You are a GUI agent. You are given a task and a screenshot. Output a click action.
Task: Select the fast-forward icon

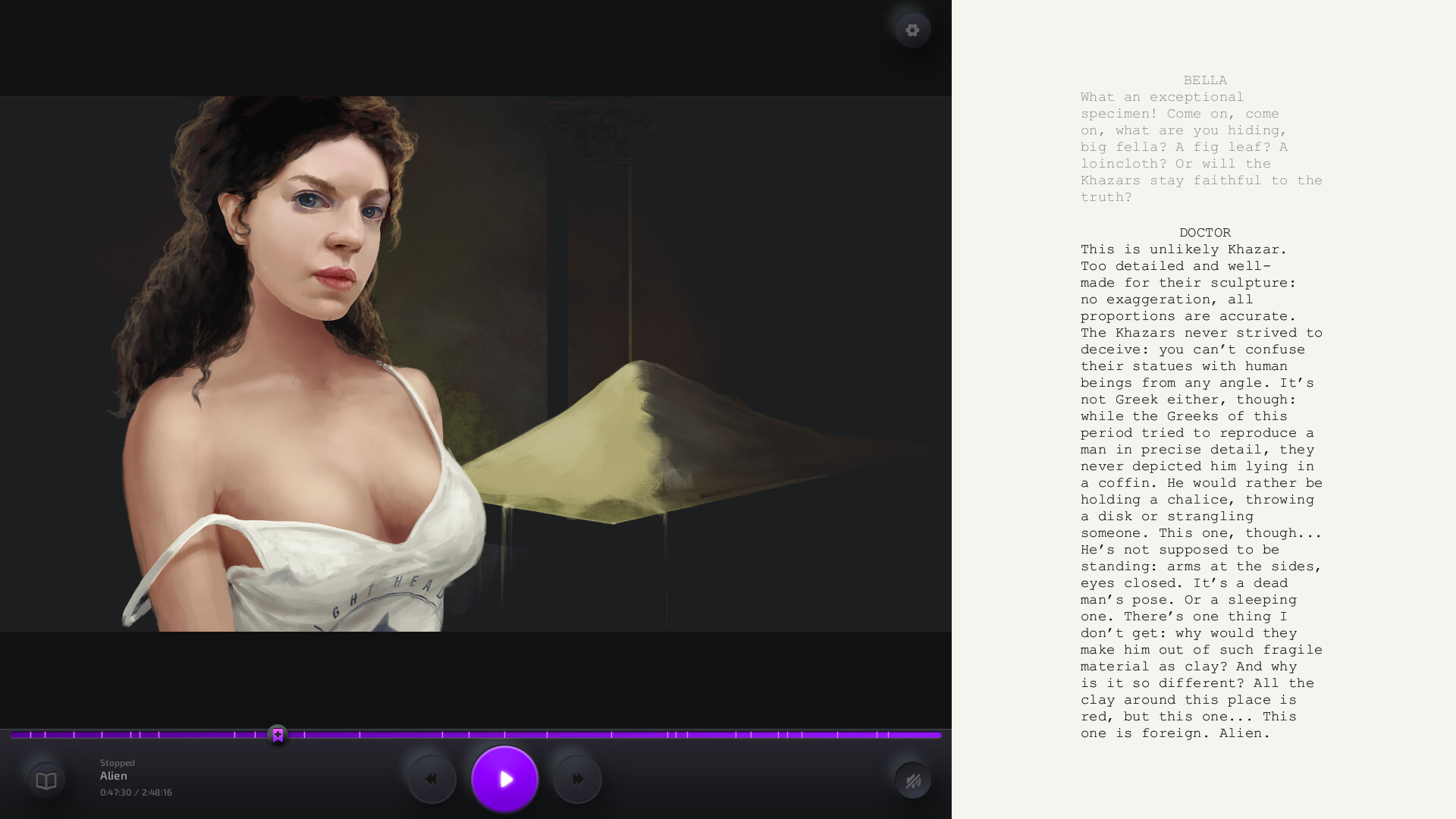point(578,779)
